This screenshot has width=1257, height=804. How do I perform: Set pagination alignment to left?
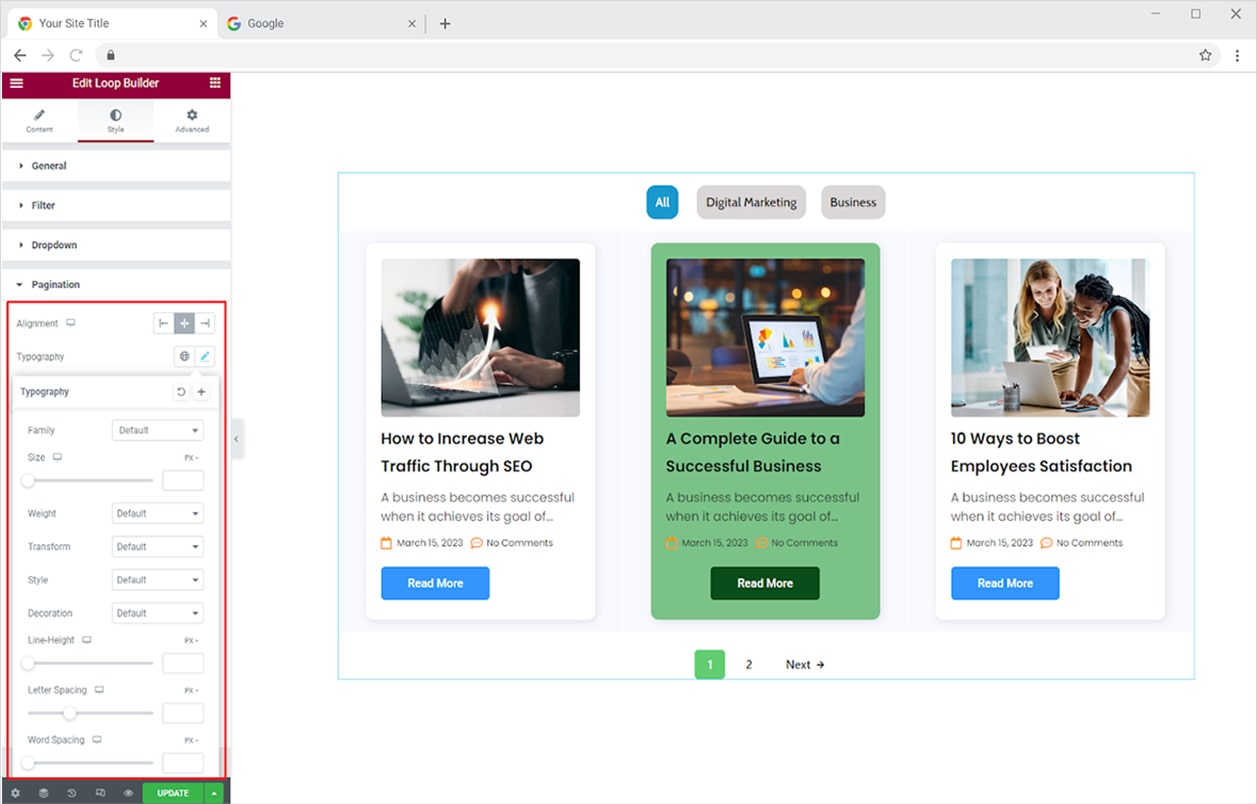(163, 323)
